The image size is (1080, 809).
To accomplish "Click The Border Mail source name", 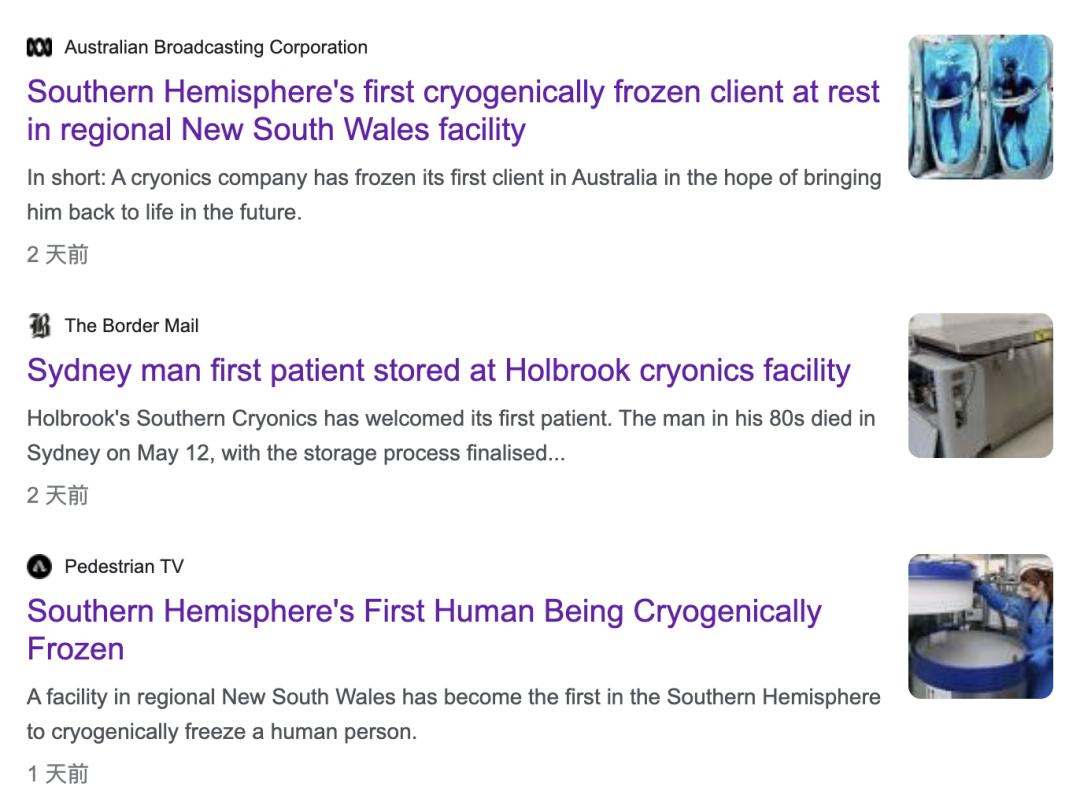I will pos(132,326).
